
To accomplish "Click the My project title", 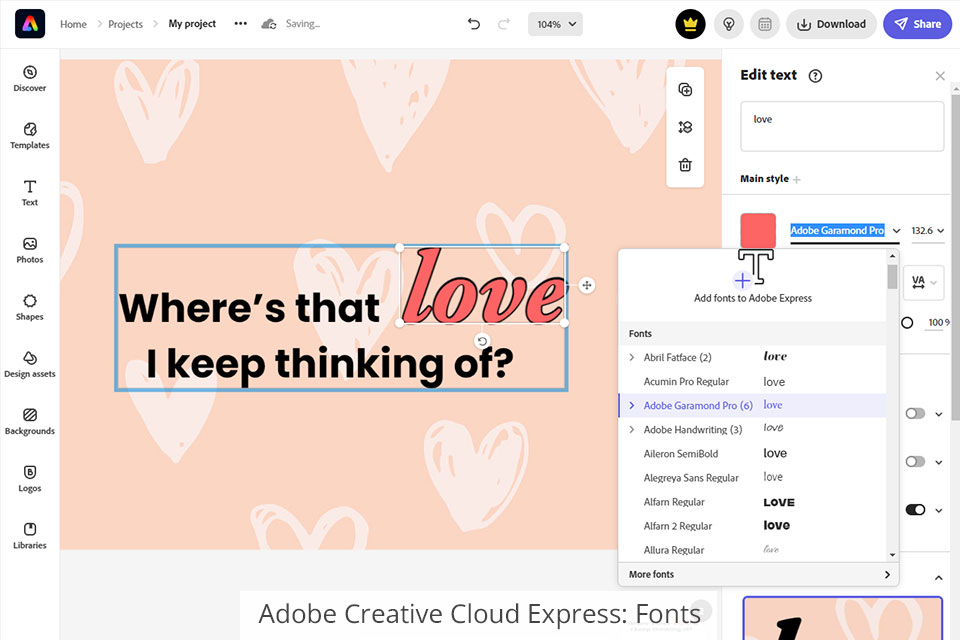I will [192, 24].
